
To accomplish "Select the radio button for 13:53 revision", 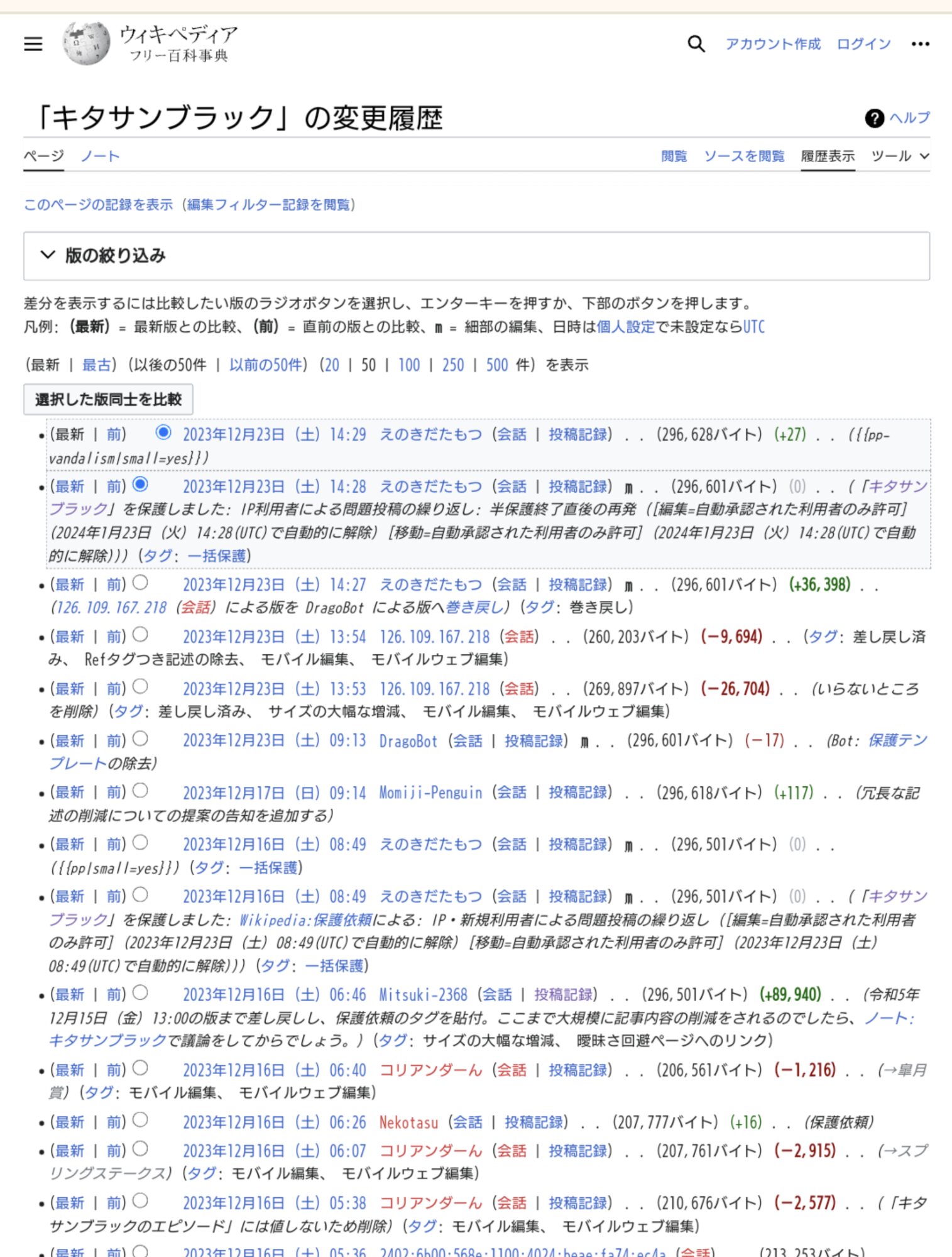I will [141, 686].
